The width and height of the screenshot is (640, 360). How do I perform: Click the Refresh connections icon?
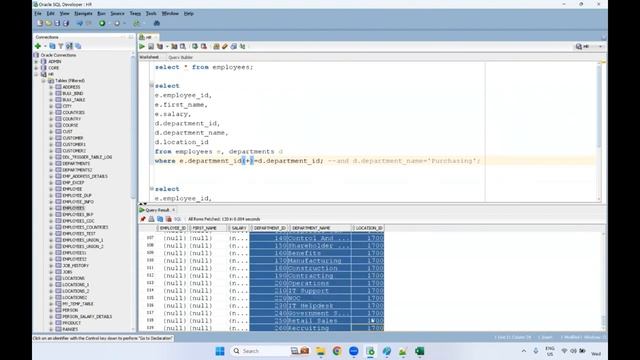pos(52,46)
